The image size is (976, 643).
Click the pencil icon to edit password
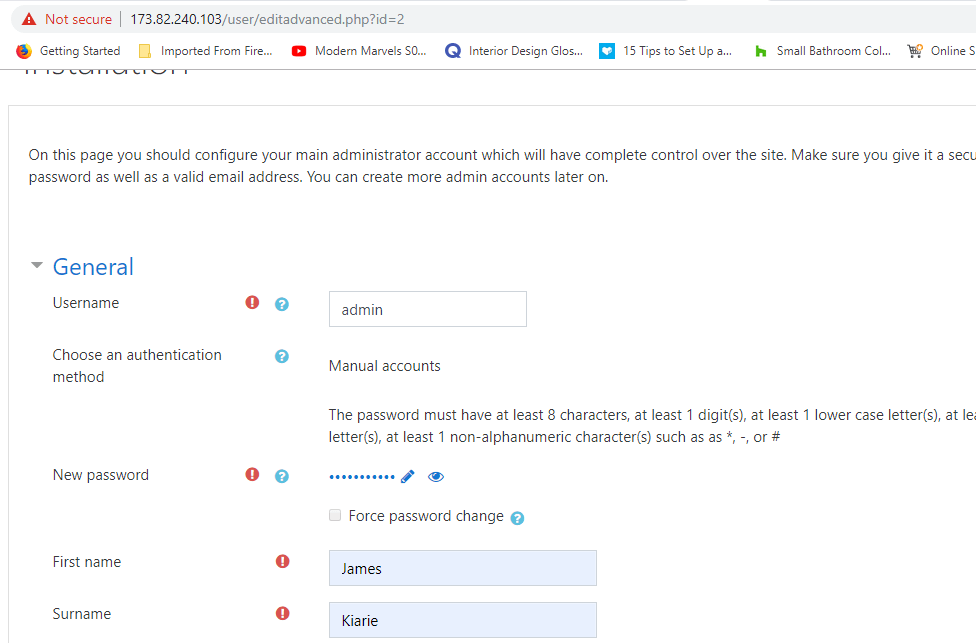click(x=408, y=477)
